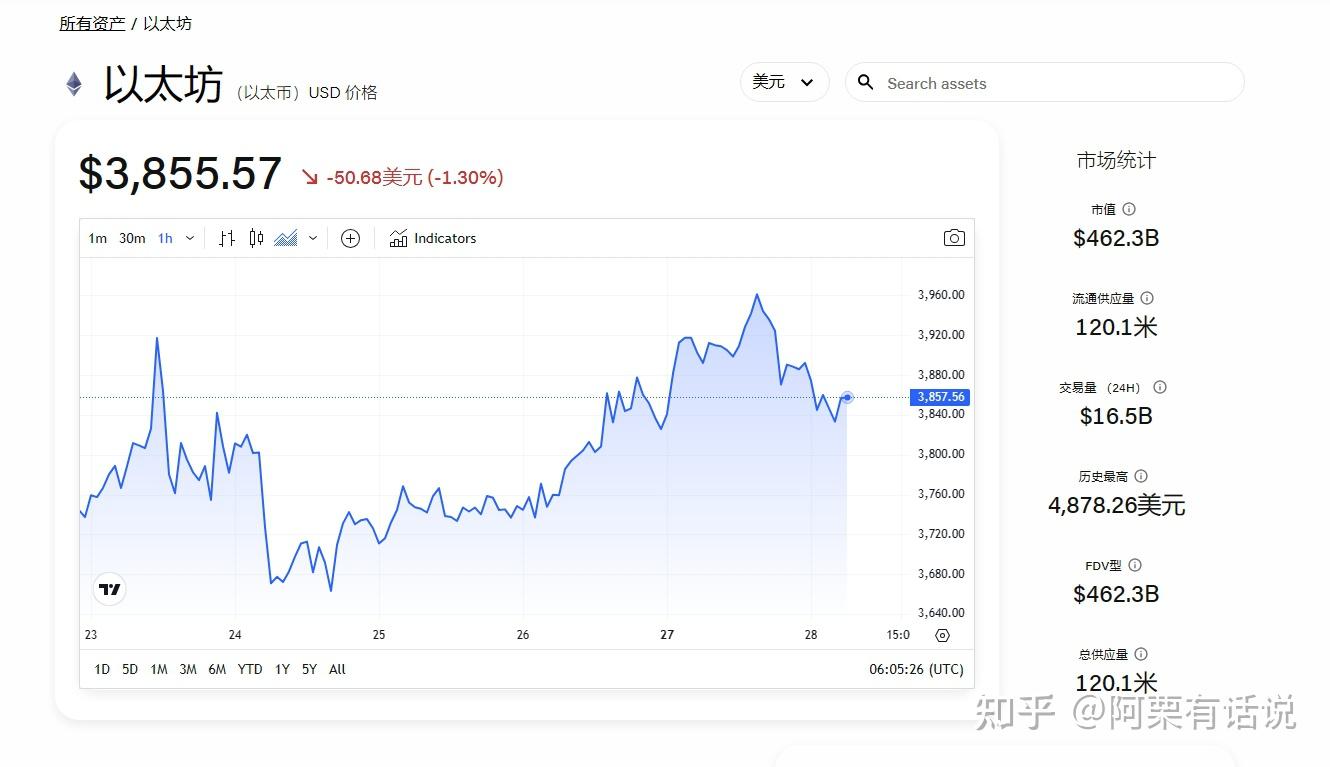The width and height of the screenshot is (1330, 767).
Task: Select the 1h chart interval
Action: [165, 238]
